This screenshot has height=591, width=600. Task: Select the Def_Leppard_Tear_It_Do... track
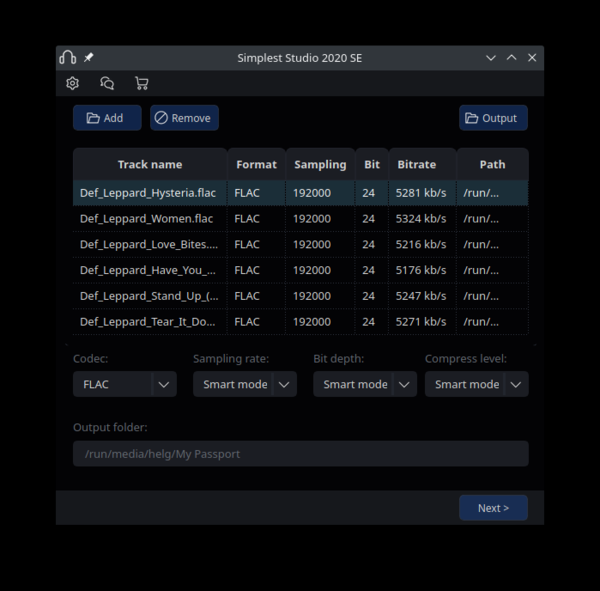click(x=148, y=322)
